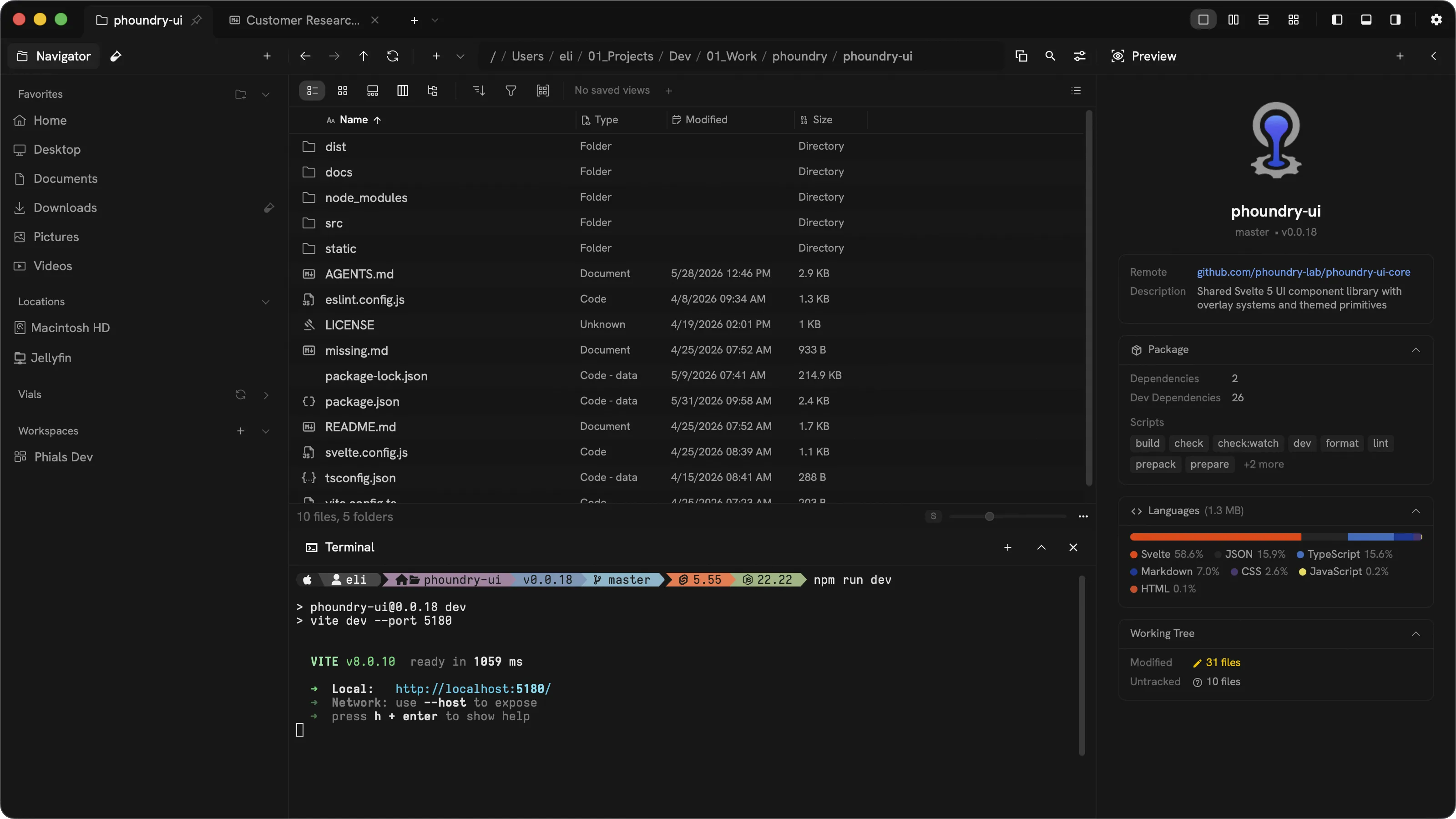
Task: Select list view mode icon
Action: click(312, 91)
